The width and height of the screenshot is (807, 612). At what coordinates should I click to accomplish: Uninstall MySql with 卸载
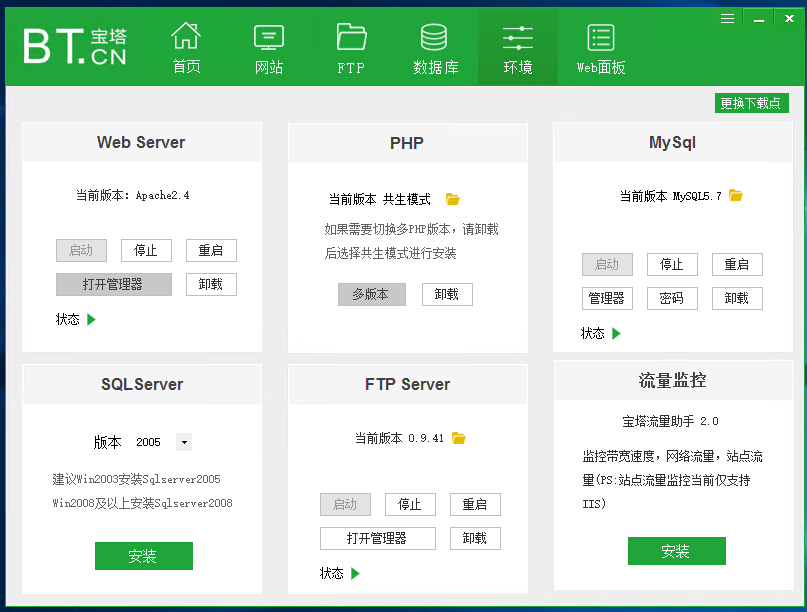(x=737, y=298)
